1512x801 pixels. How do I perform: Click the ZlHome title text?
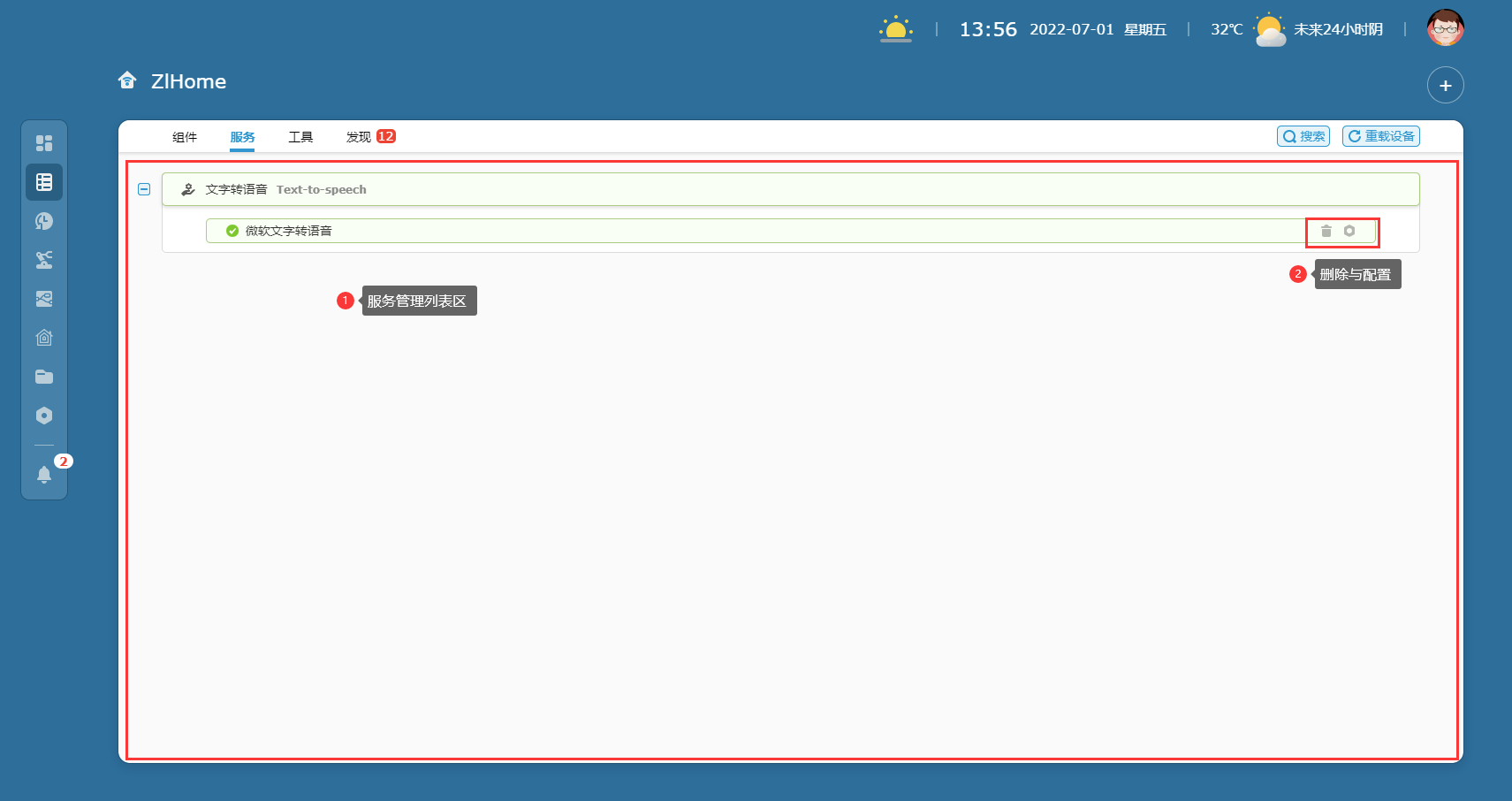(188, 81)
